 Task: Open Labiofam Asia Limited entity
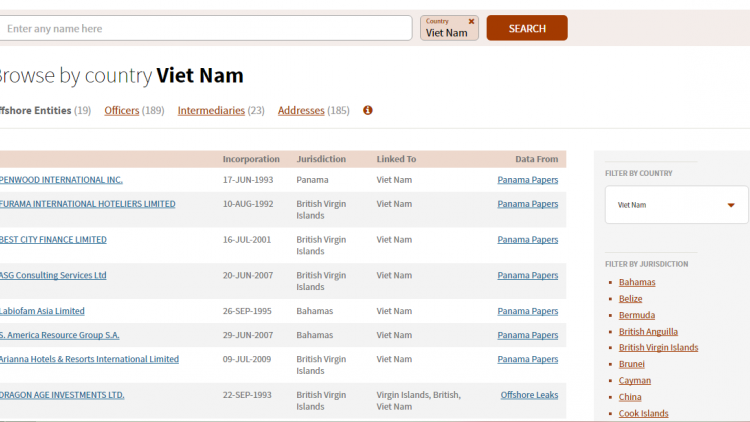click(x=42, y=311)
